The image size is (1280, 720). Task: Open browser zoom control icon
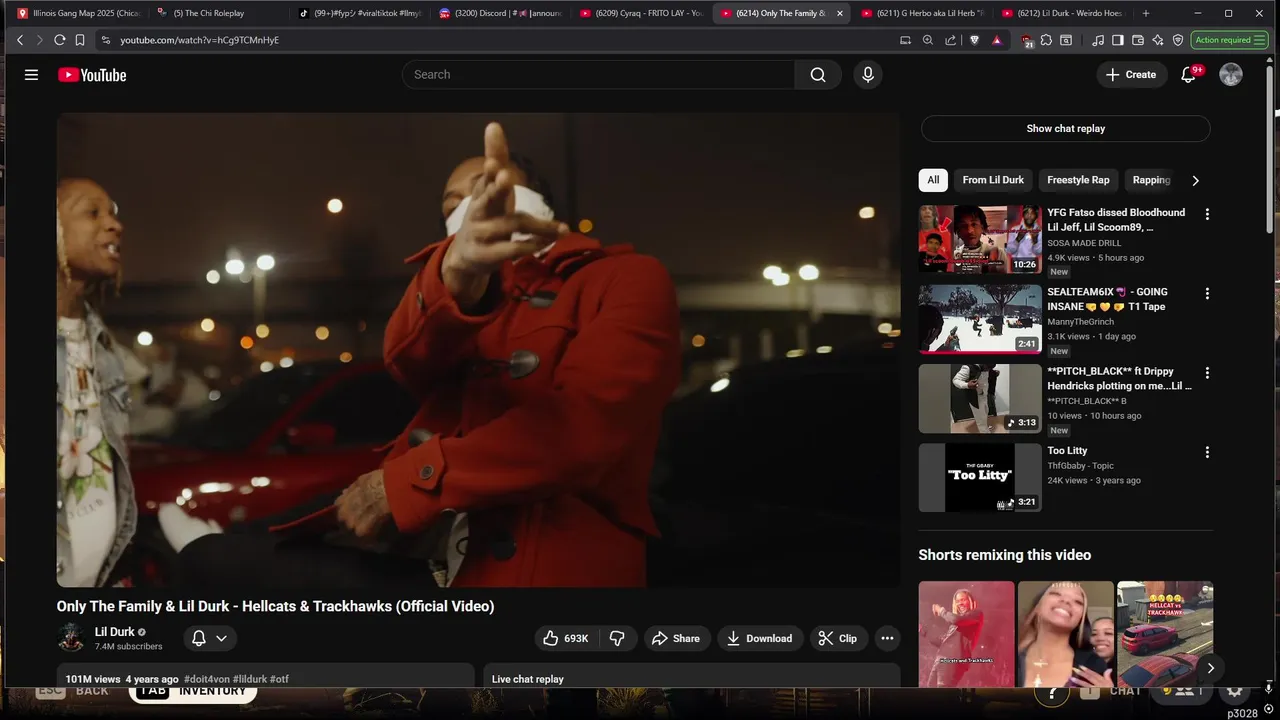click(x=928, y=40)
